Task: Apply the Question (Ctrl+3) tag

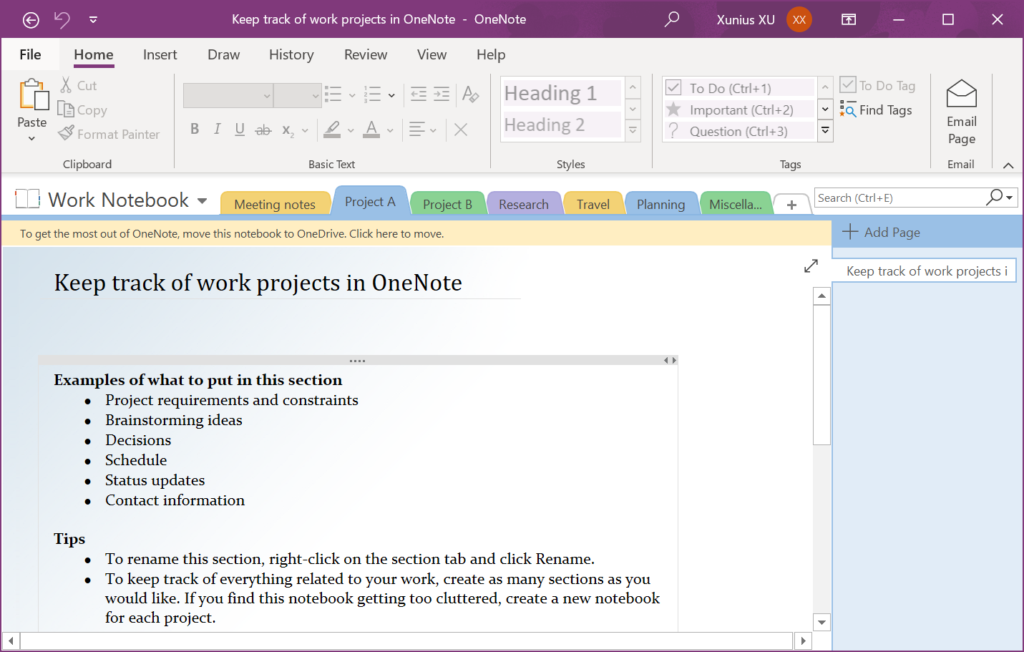Action: point(739,131)
